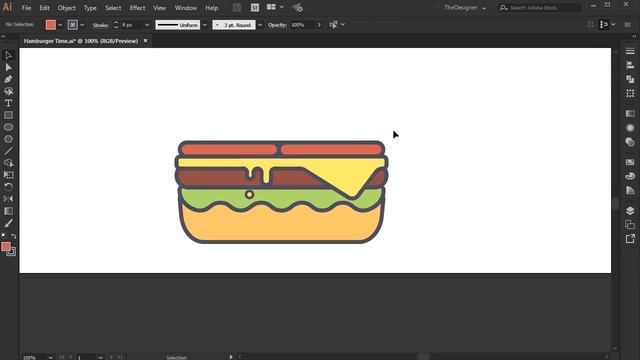640x360 pixels.
Task: Switch to the Hamburger Time.ai document tab
Action: pyautogui.click(x=81, y=41)
